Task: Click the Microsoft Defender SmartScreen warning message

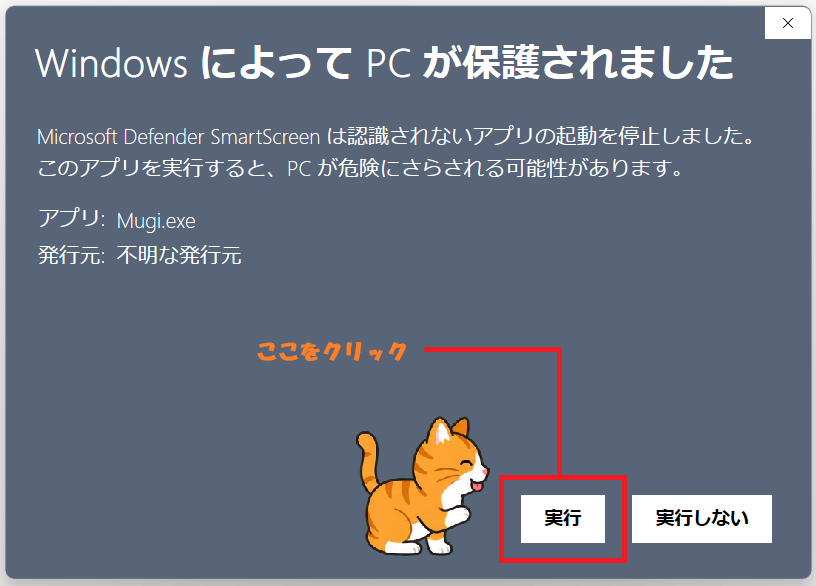Action: (396, 152)
